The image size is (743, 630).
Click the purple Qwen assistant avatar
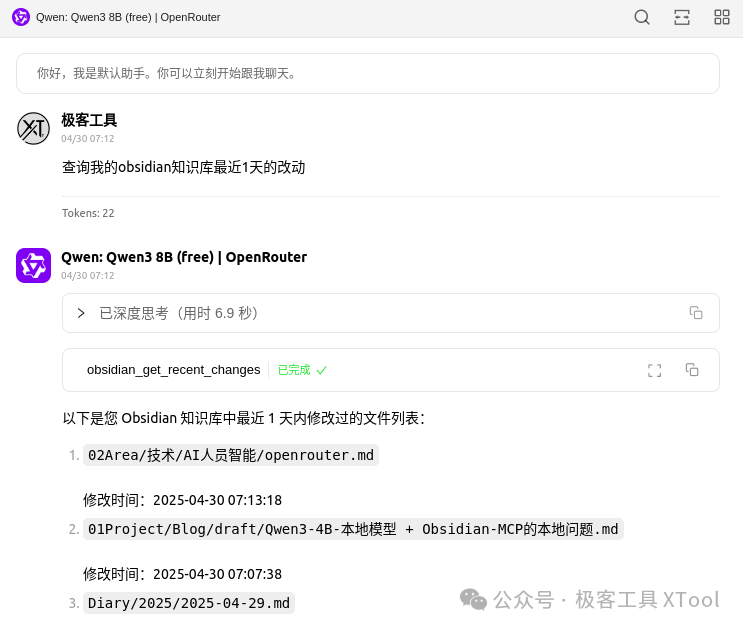33,265
